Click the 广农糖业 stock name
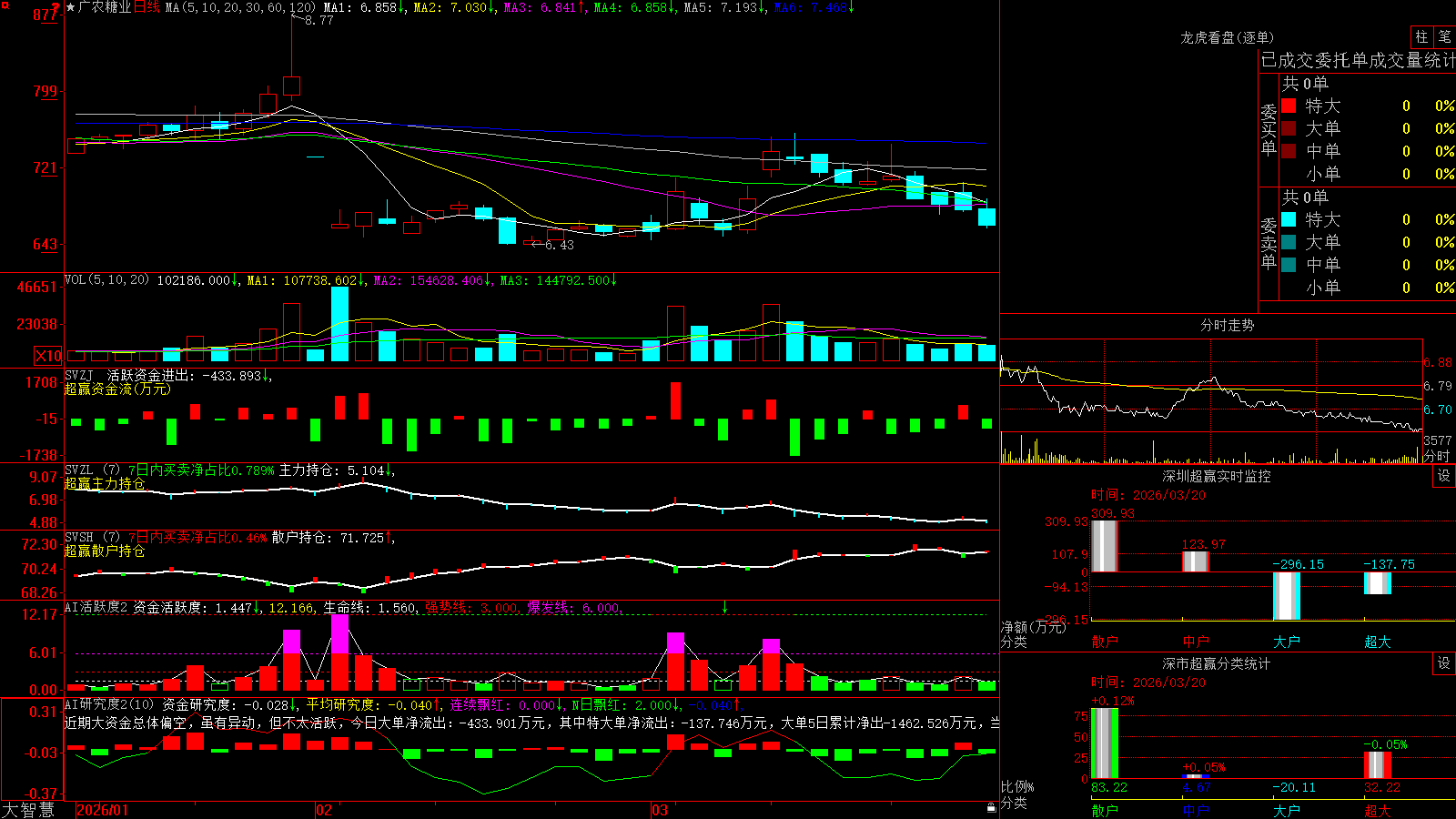This screenshot has height=819, width=1456. pyautogui.click(x=105, y=7)
